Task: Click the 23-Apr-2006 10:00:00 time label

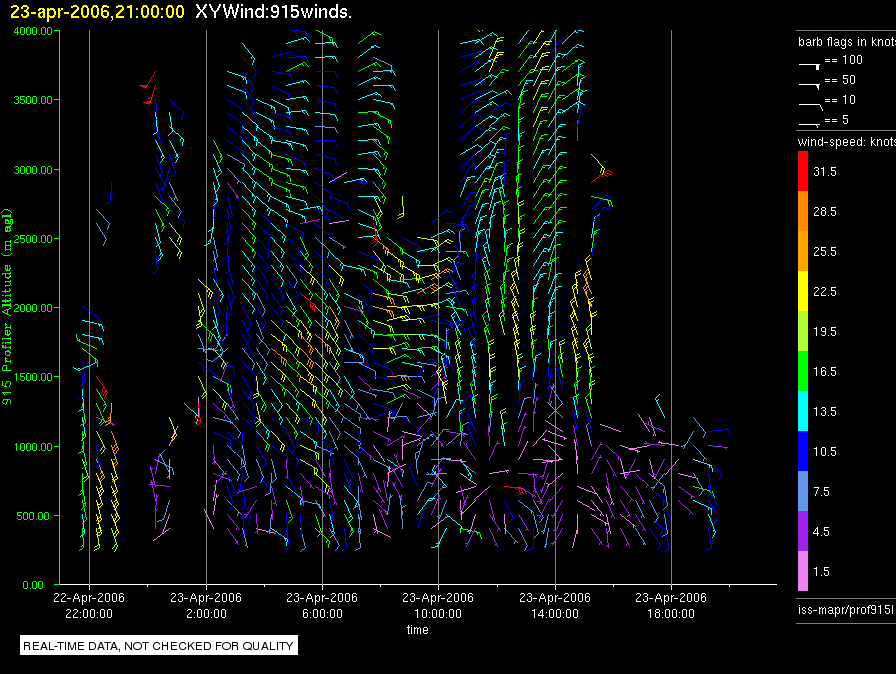Action: 438,605
